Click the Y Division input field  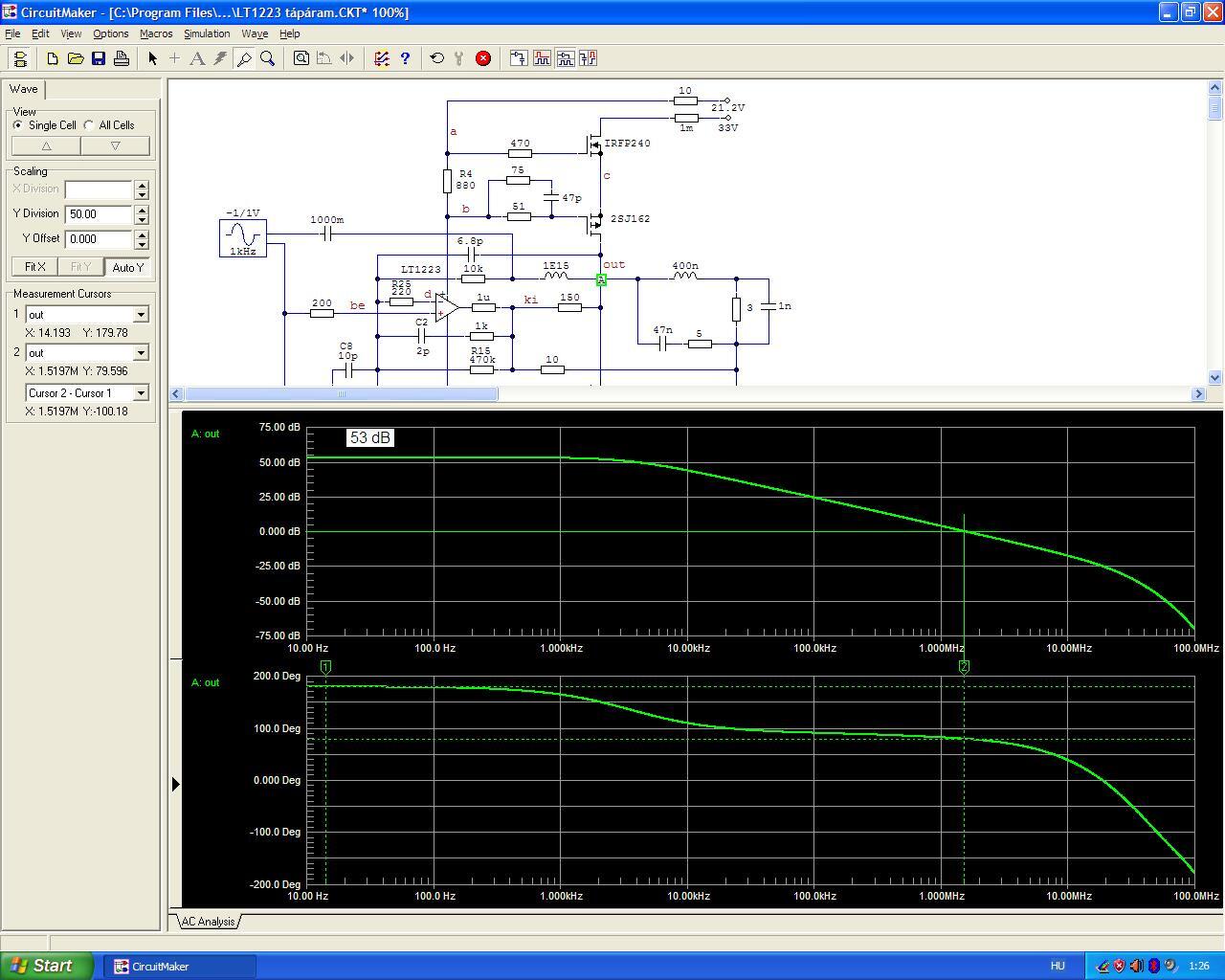coord(99,214)
